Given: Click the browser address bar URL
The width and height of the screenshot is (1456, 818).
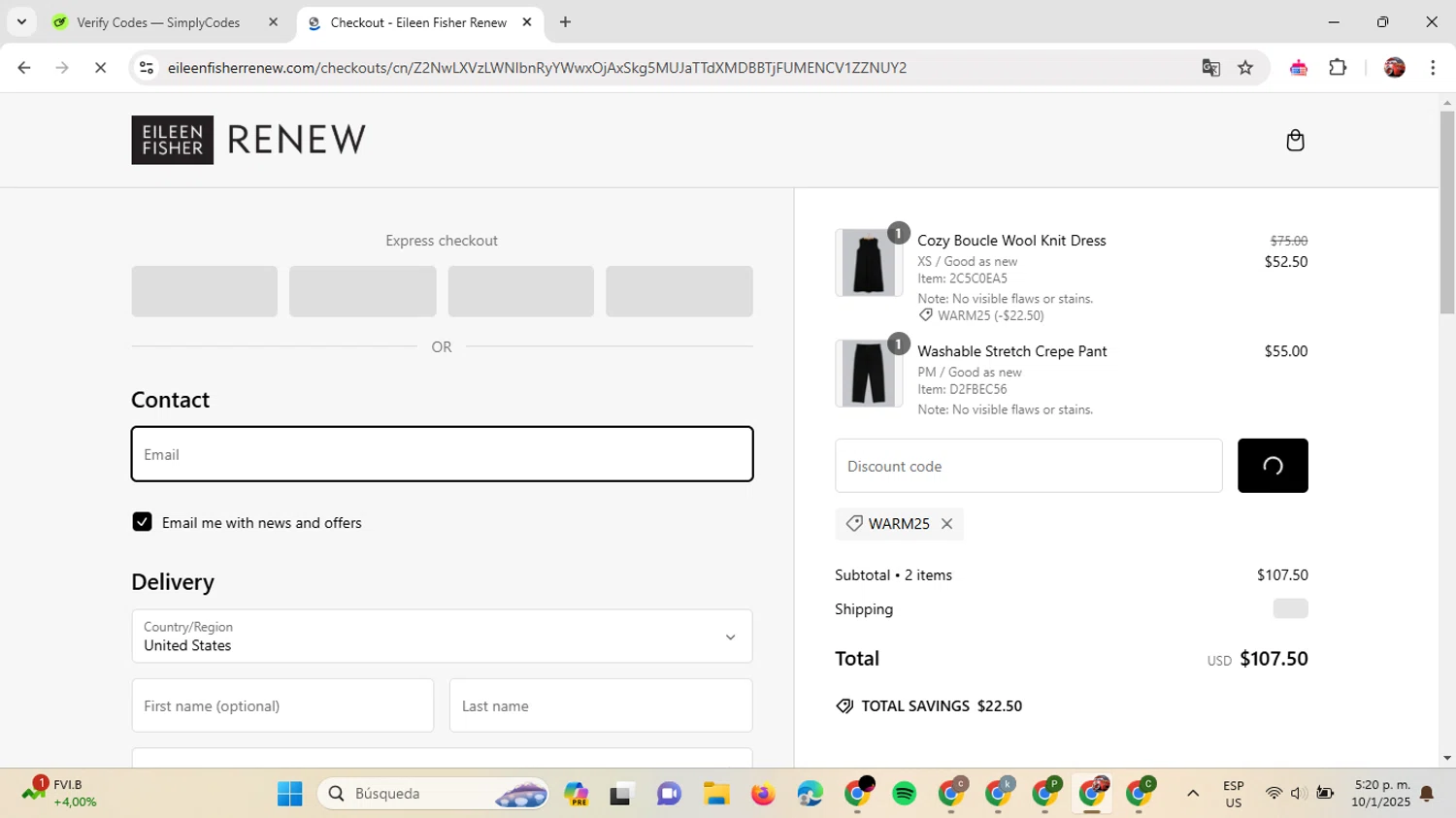Looking at the screenshot, I should pyautogui.click(x=537, y=68).
